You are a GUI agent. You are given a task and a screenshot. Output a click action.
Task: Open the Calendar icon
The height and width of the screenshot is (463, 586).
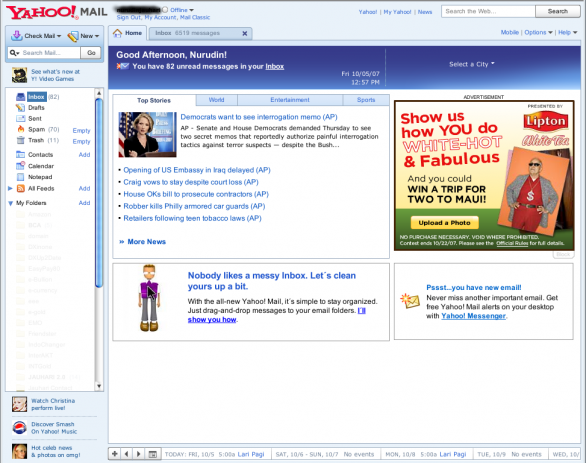[21, 166]
